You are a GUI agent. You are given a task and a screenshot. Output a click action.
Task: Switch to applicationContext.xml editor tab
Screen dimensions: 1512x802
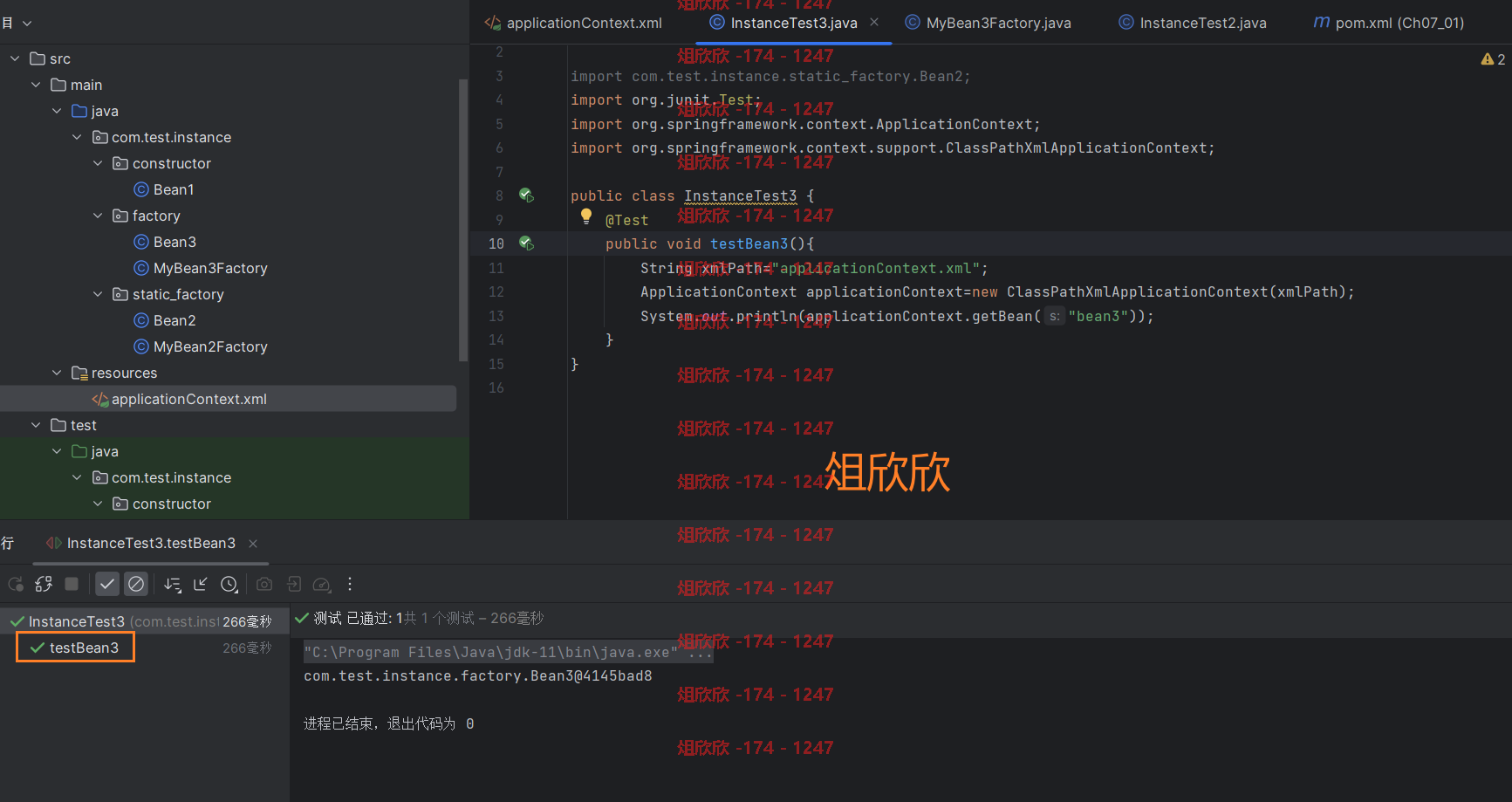[x=573, y=23]
